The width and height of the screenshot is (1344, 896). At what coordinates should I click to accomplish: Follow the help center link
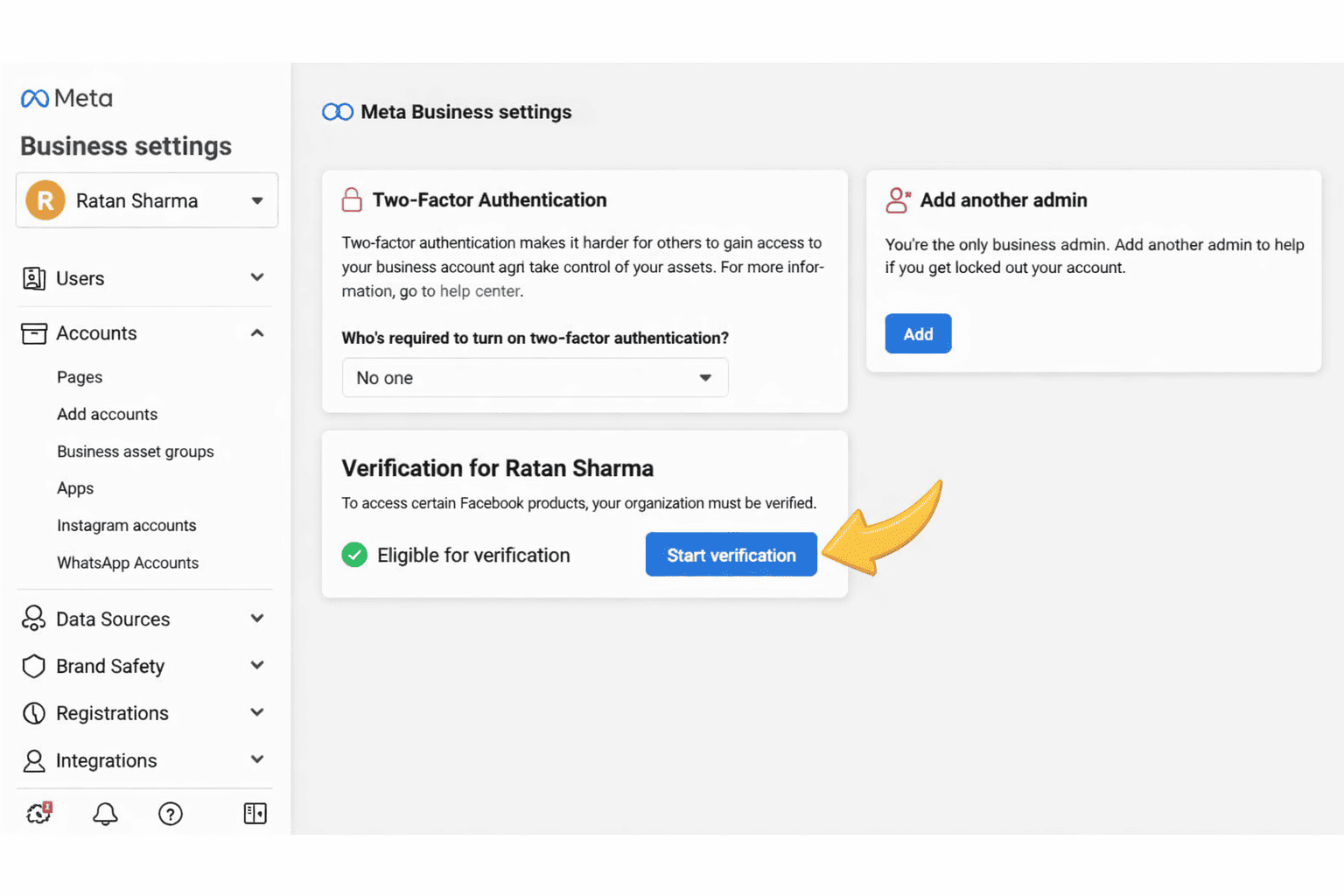pos(480,291)
